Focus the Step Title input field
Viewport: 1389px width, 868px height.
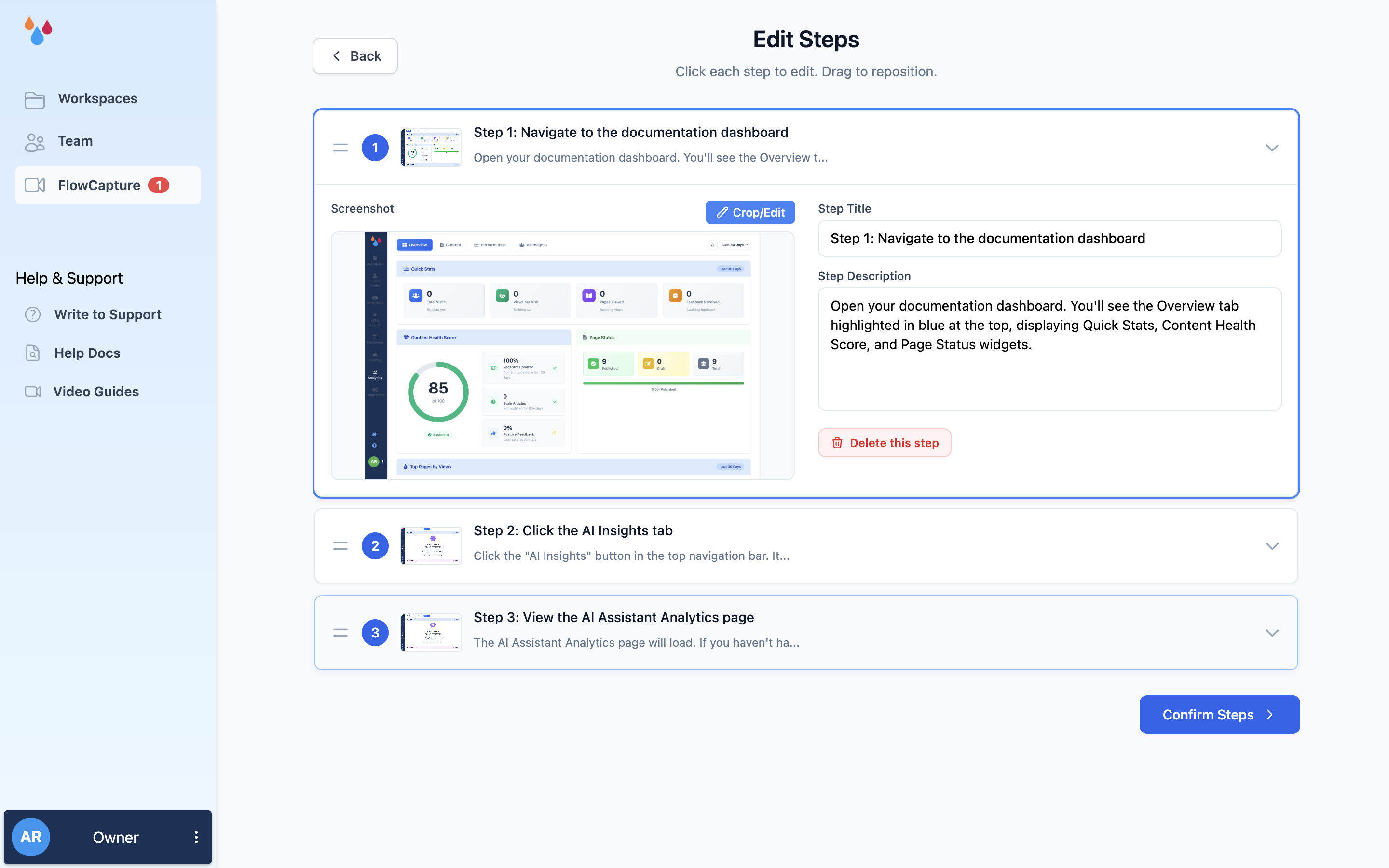click(x=1049, y=238)
